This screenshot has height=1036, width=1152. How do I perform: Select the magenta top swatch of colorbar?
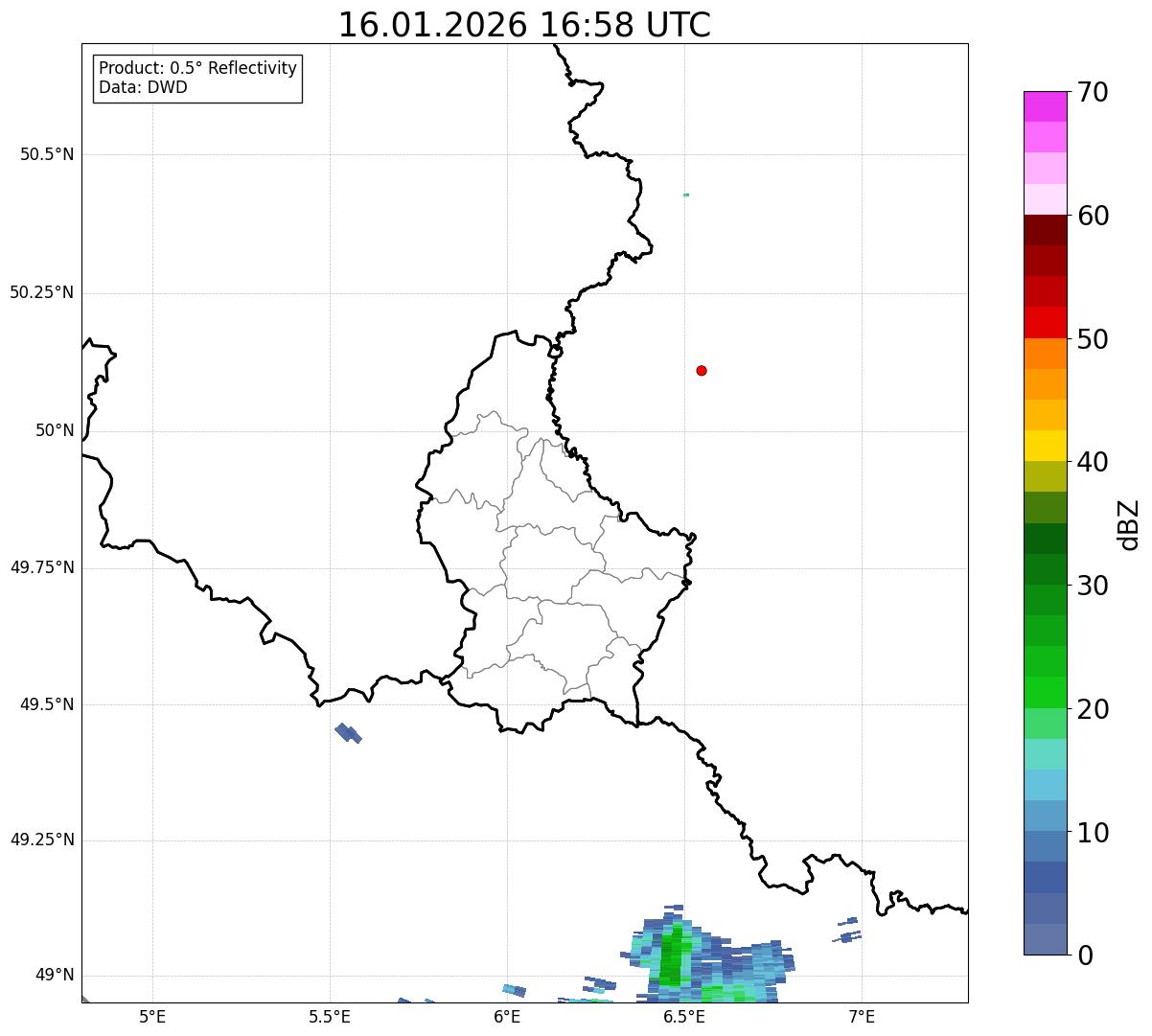click(x=1045, y=106)
